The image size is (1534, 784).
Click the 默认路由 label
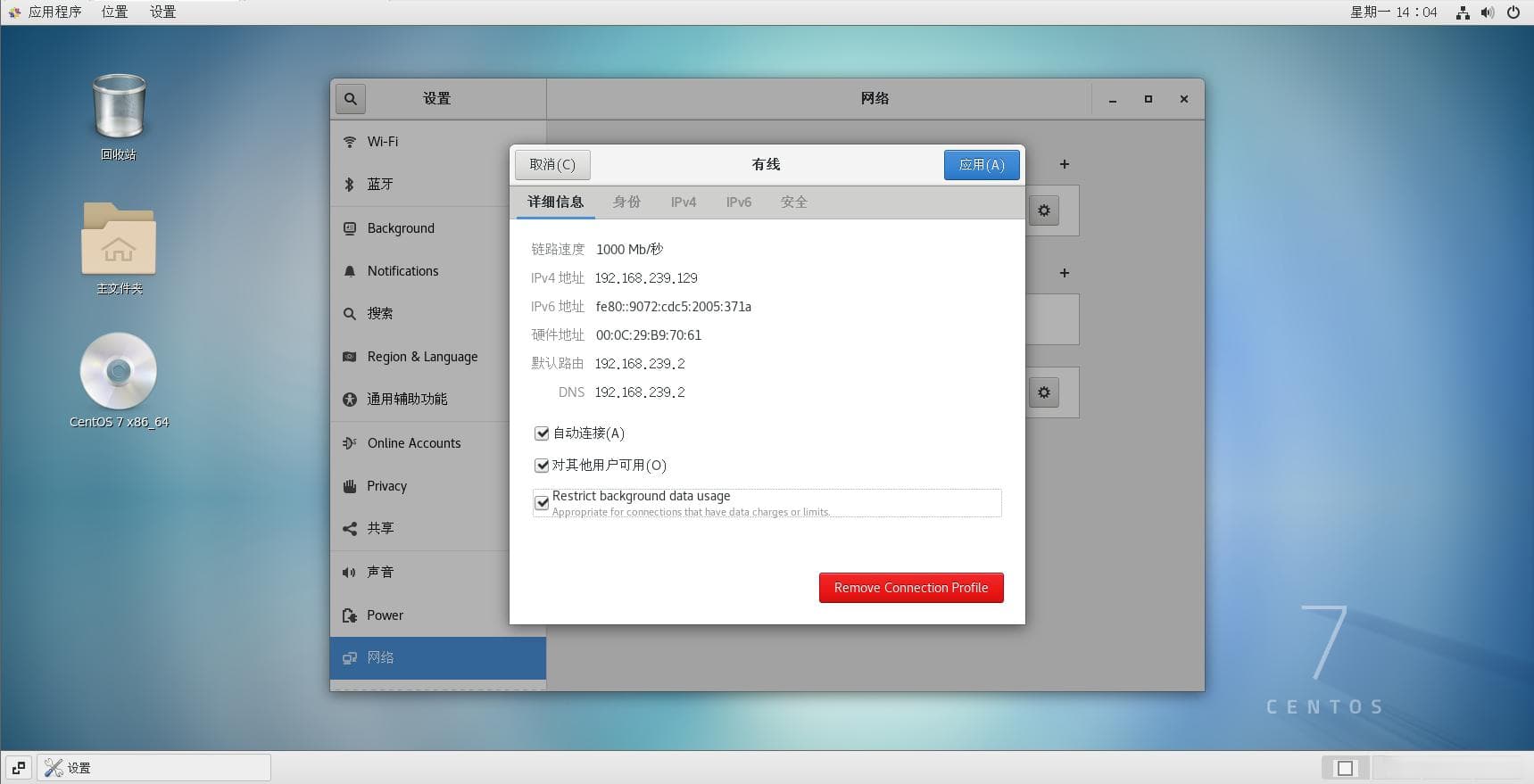pos(558,364)
